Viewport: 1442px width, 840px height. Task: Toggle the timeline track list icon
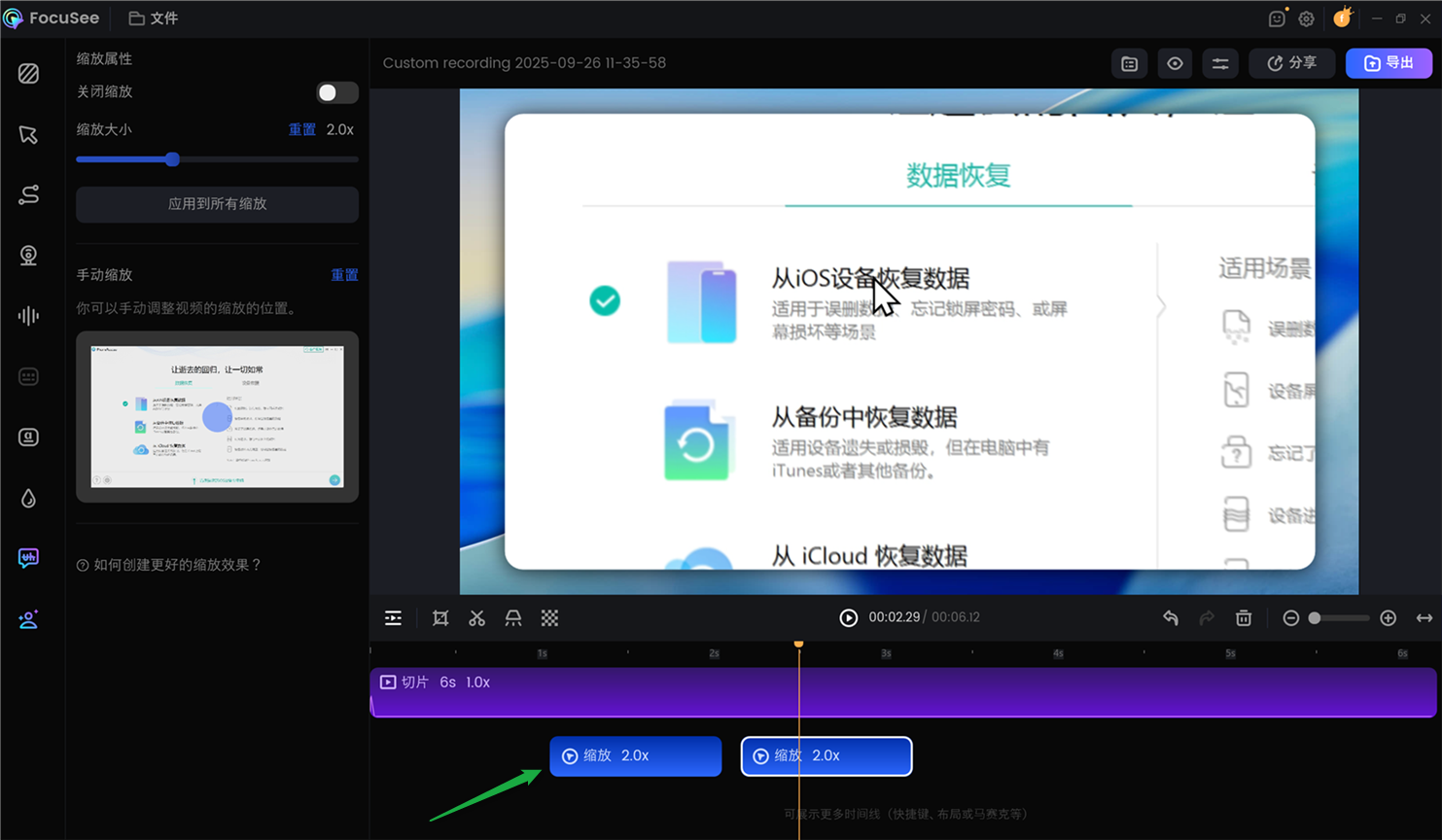[393, 618]
